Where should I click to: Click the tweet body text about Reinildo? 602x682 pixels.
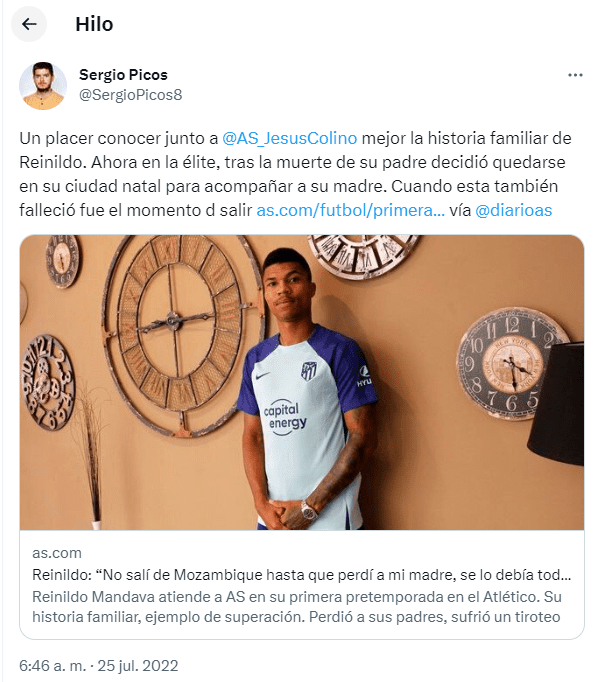(295, 174)
